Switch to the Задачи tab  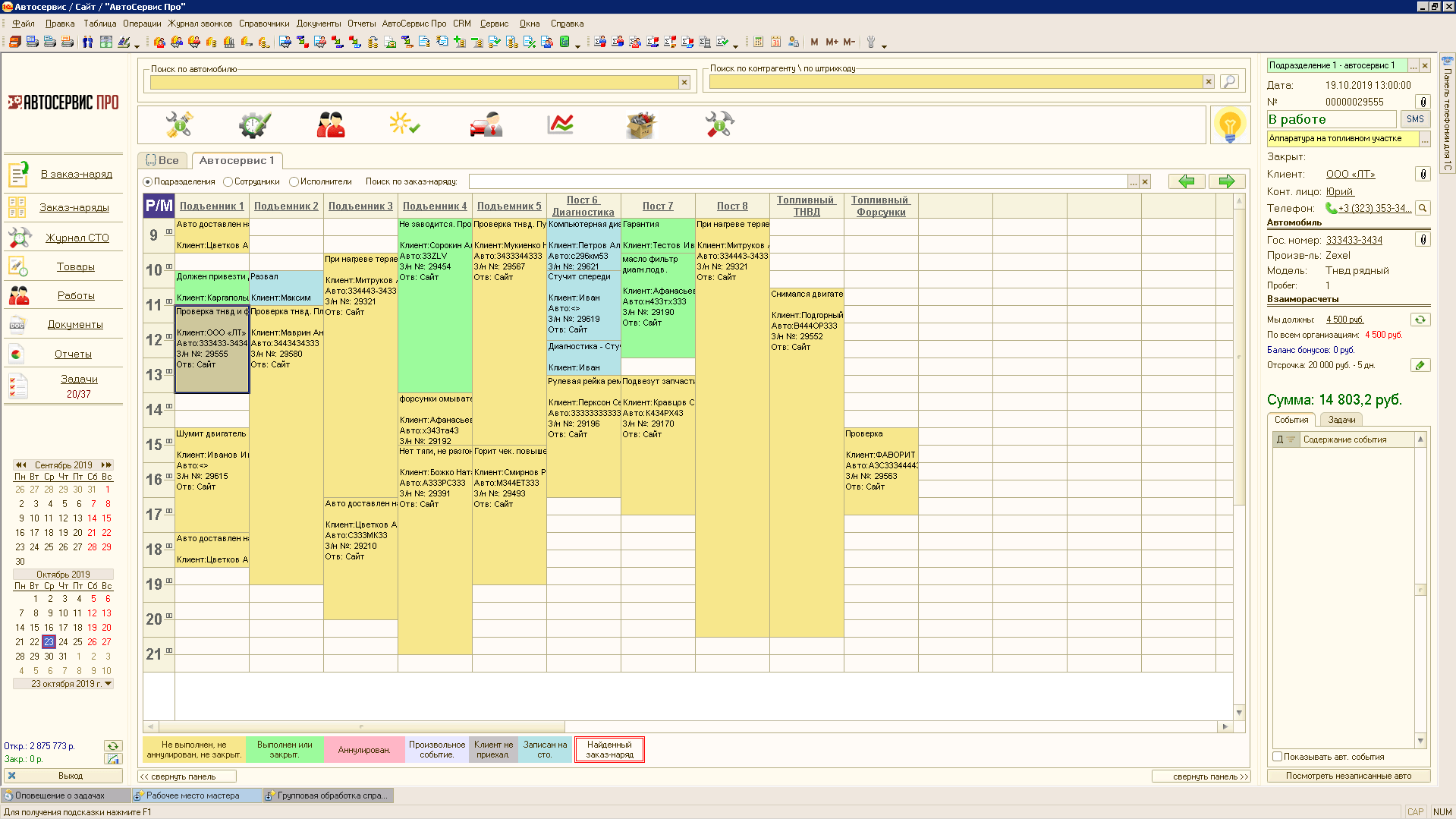1341,420
